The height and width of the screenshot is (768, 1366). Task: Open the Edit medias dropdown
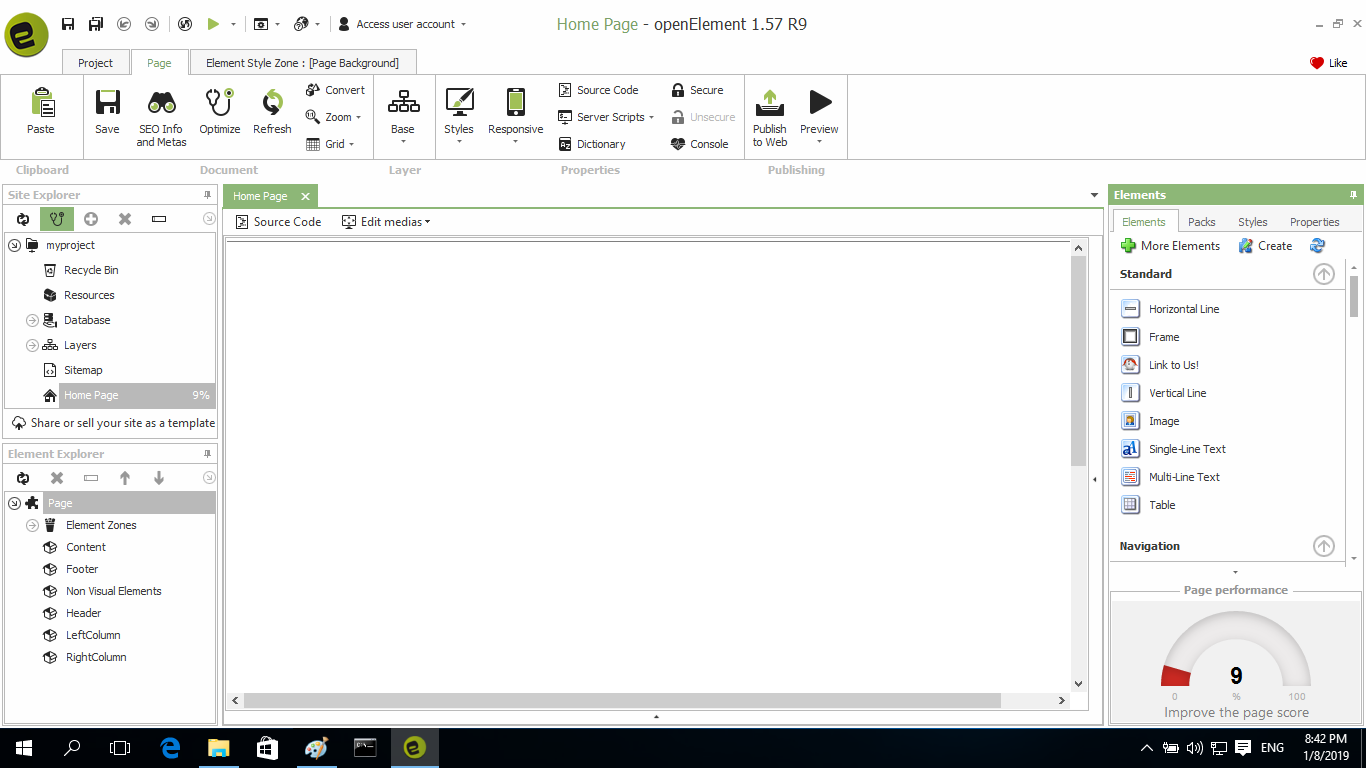386,222
